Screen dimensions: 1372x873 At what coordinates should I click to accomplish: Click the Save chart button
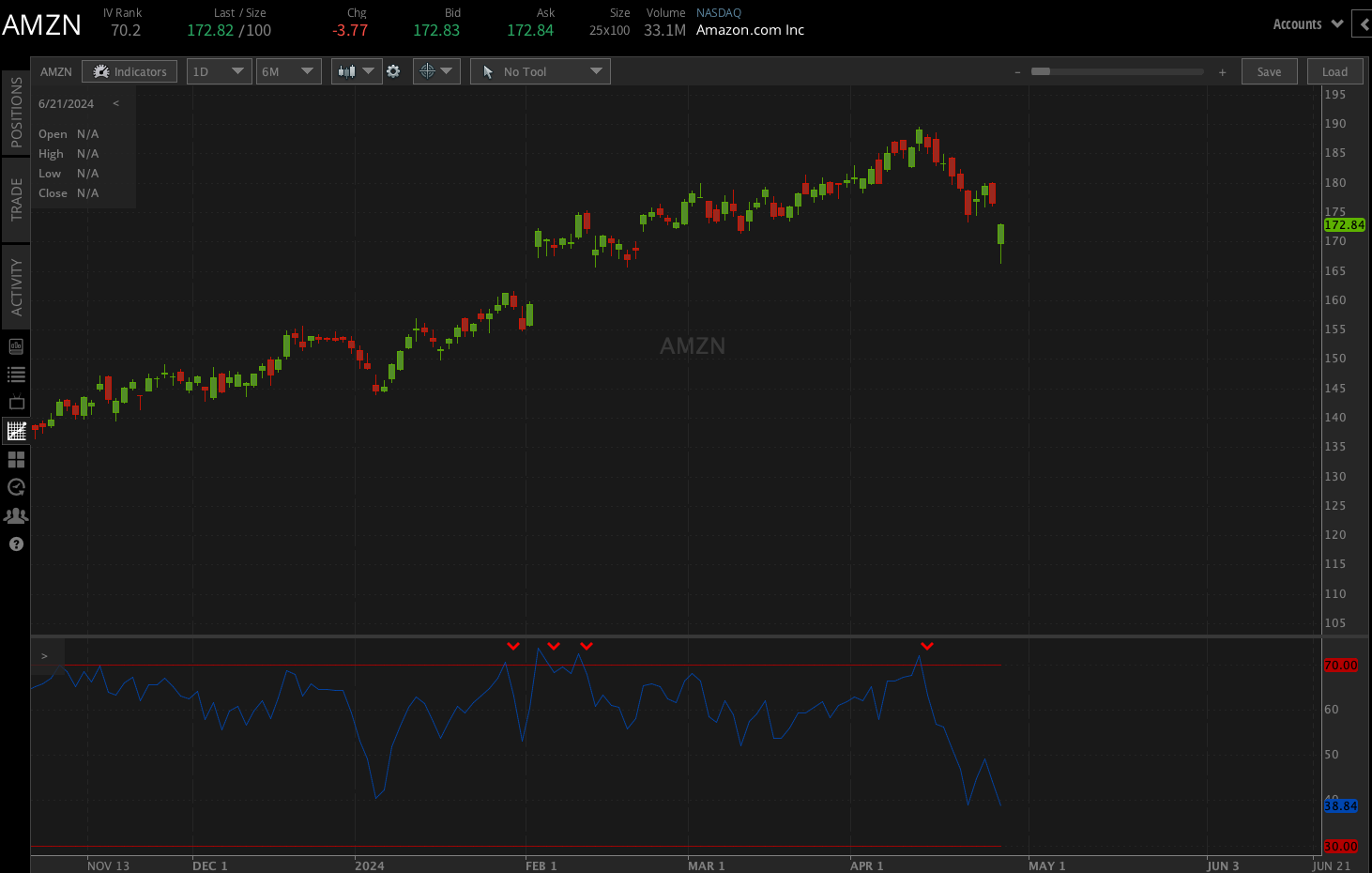pos(1269,71)
